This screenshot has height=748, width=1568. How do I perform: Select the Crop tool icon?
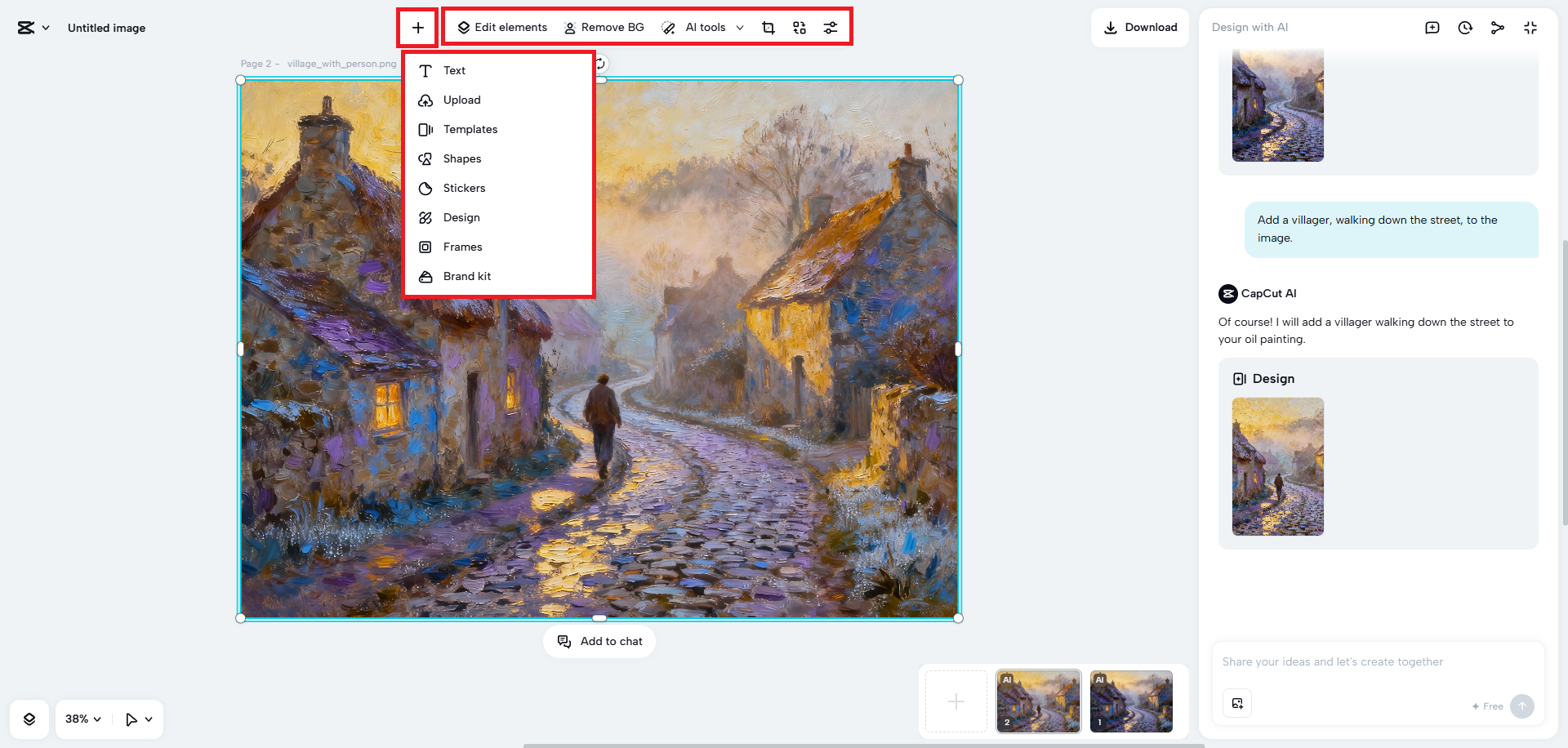coord(768,28)
